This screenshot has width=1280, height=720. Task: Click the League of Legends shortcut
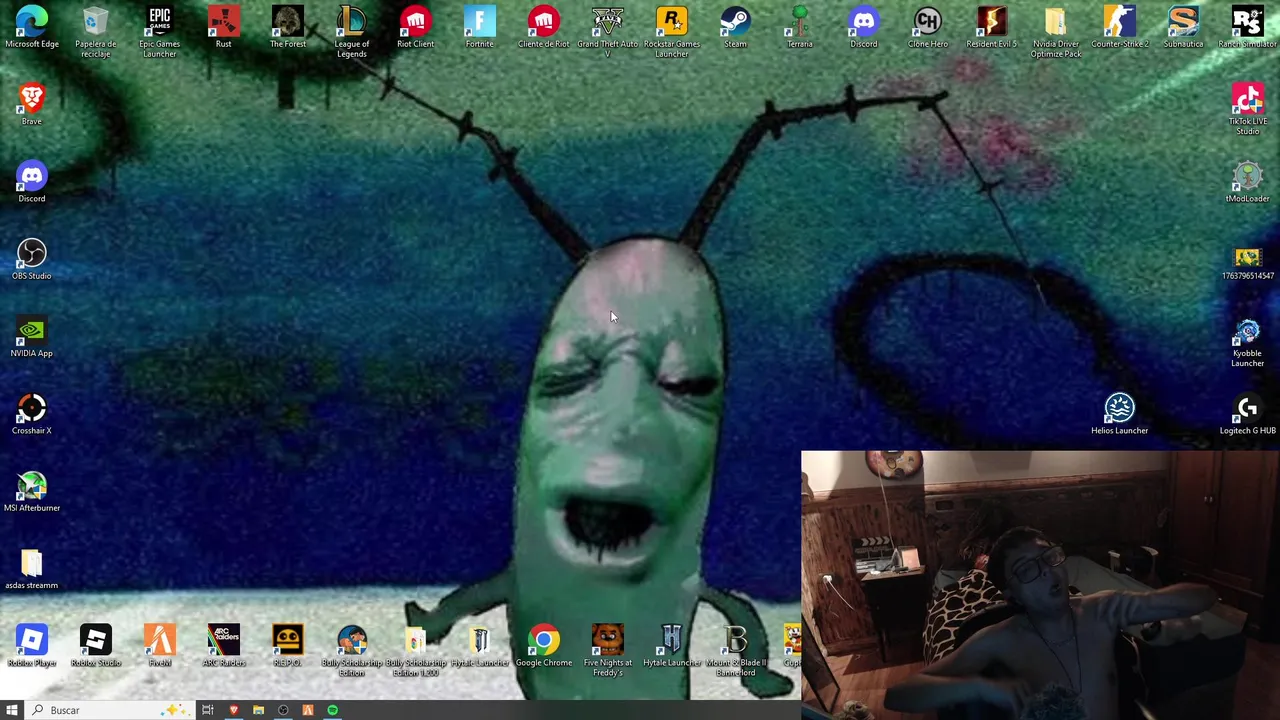pyautogui.click(x=352, y=32)
